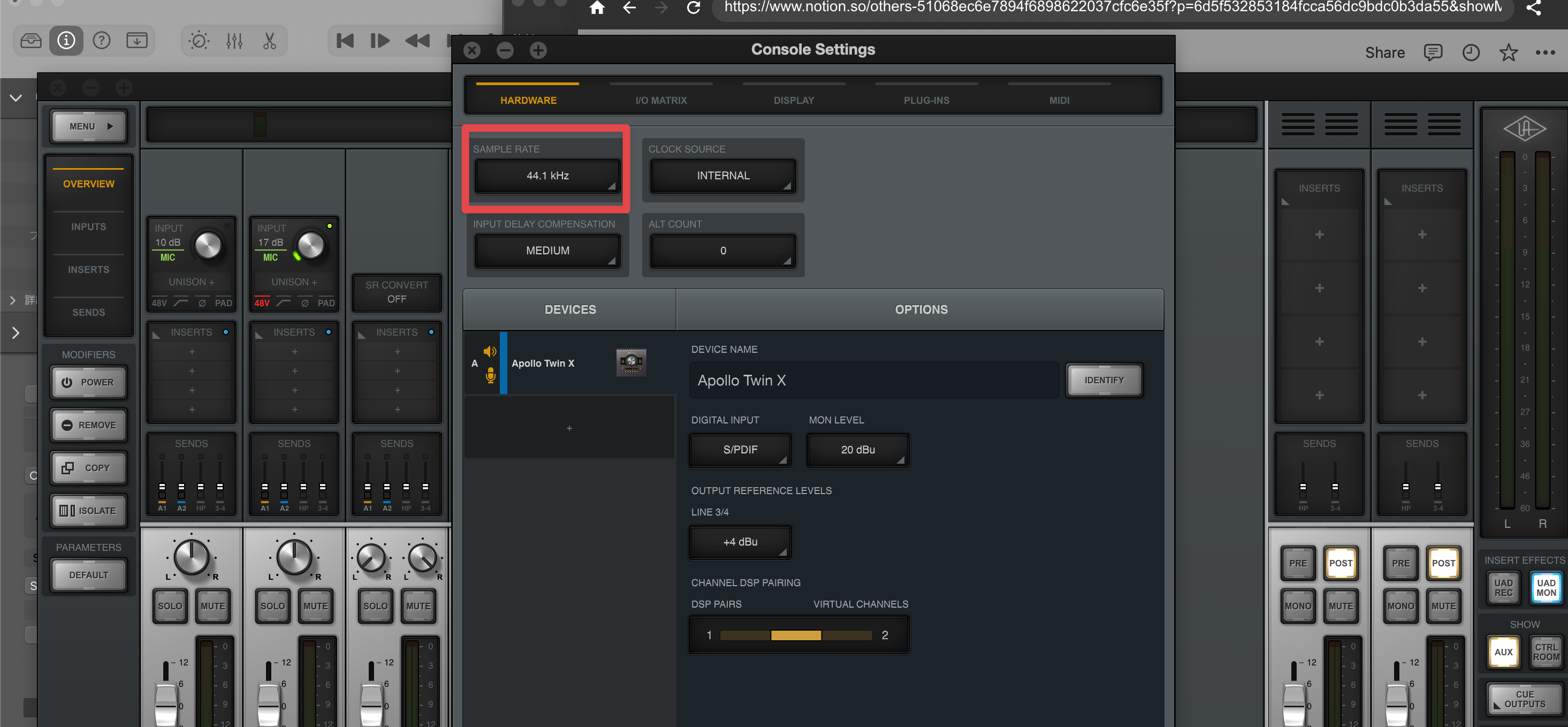Switch to the Plug-Ins tab
The height and width of the screenshot is (727, 1568).
coord(926,100)
